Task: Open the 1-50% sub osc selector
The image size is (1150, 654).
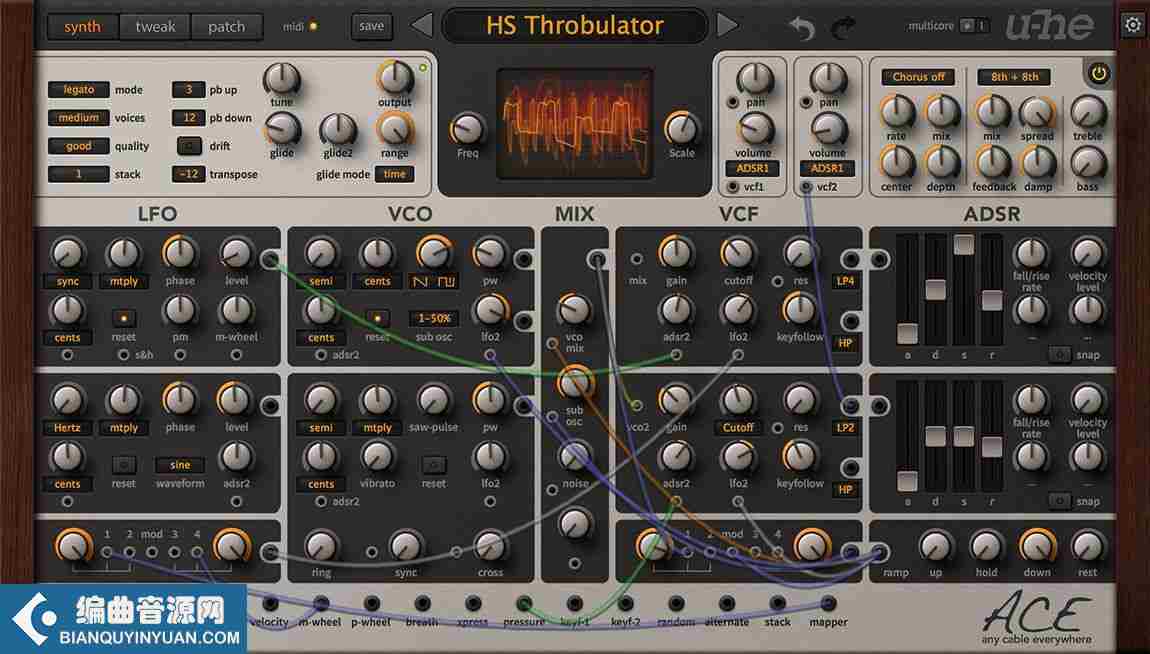Action: coord(433,319)
